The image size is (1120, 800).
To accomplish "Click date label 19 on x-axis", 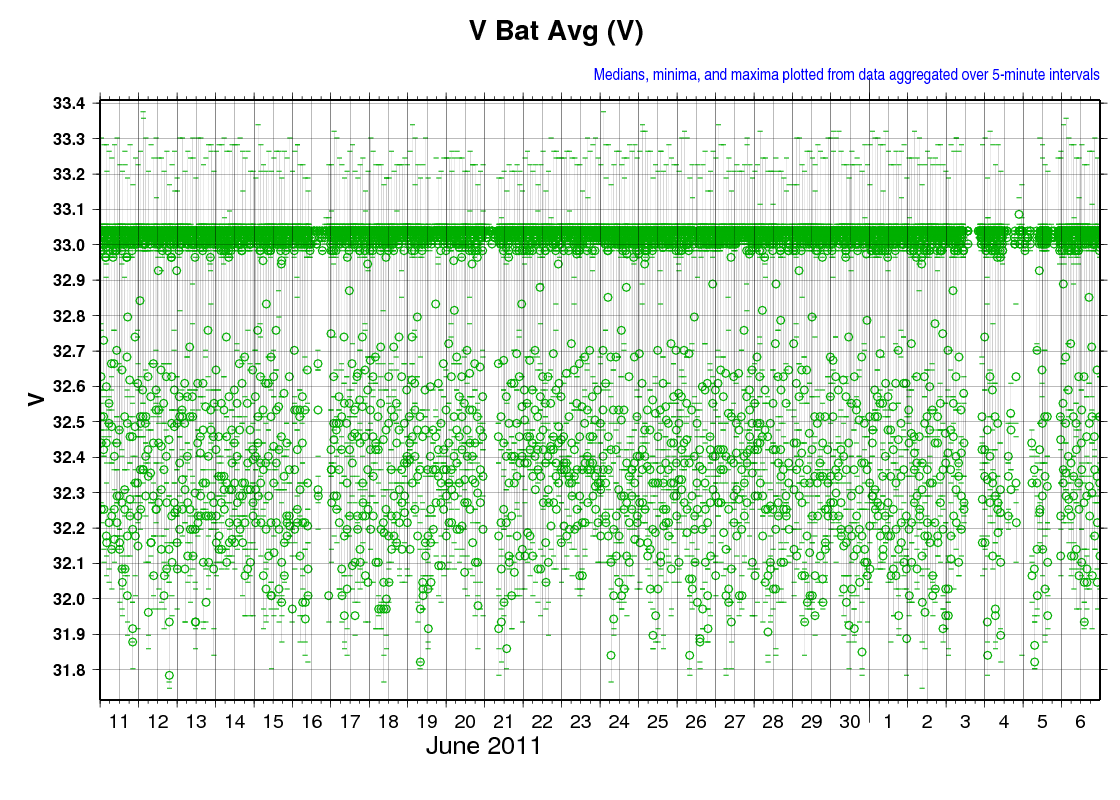I will 427,721.
